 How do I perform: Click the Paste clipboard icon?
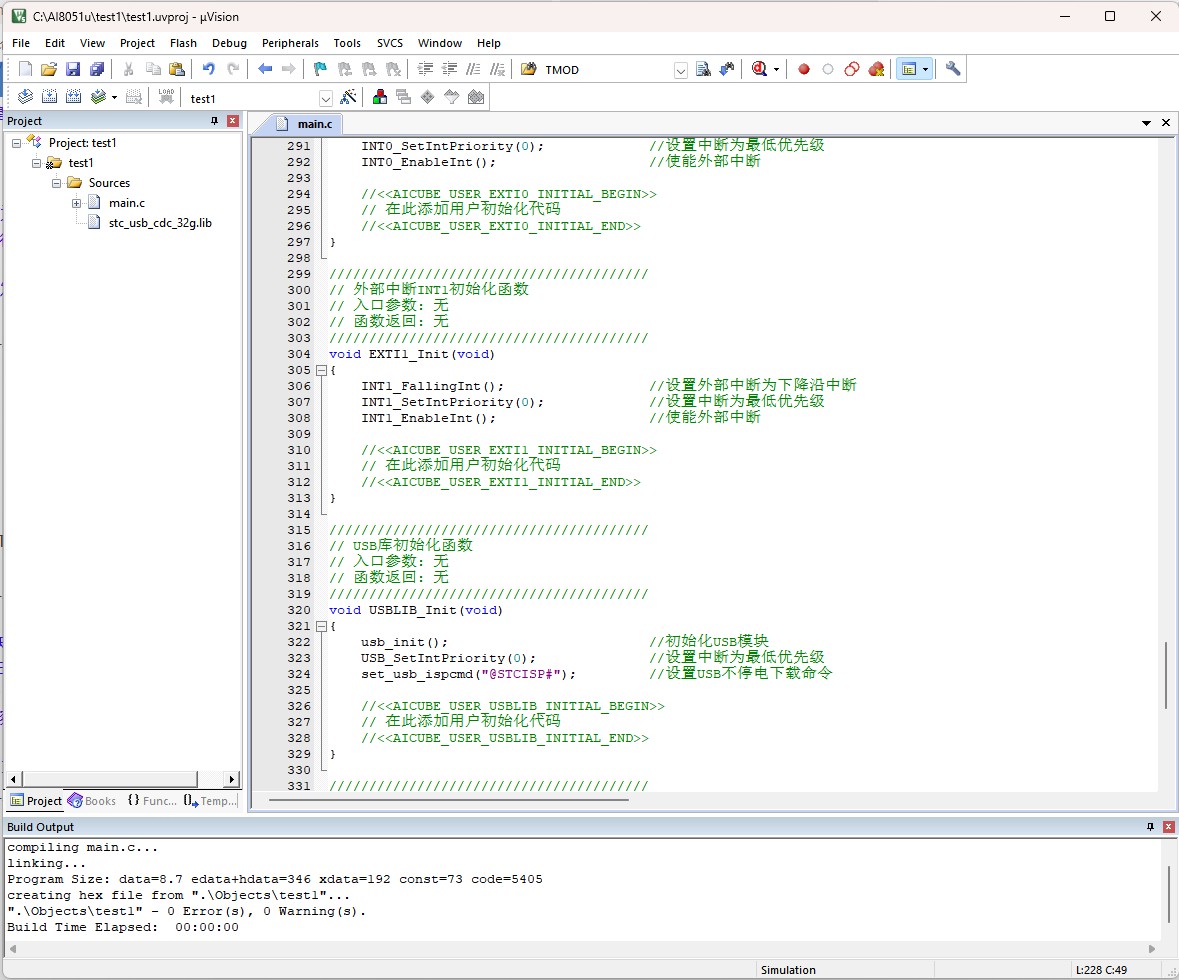(x=177, y=69)
